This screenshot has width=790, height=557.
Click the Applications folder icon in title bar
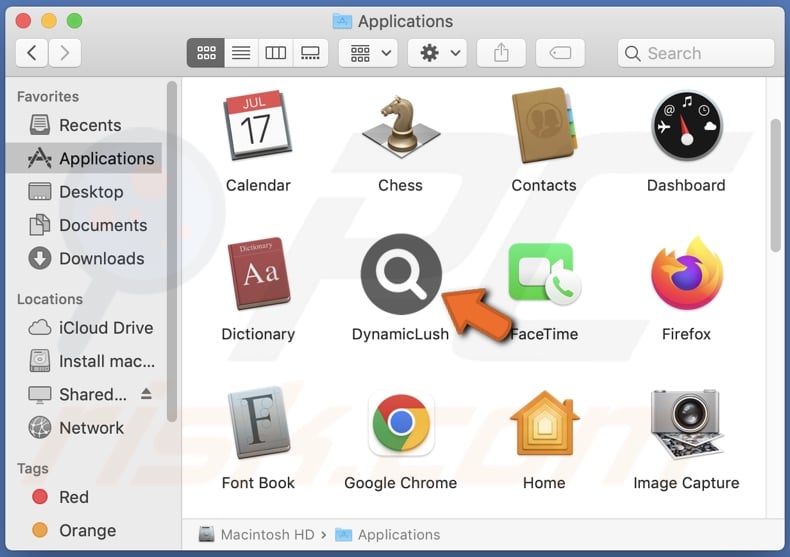point(342,21)
